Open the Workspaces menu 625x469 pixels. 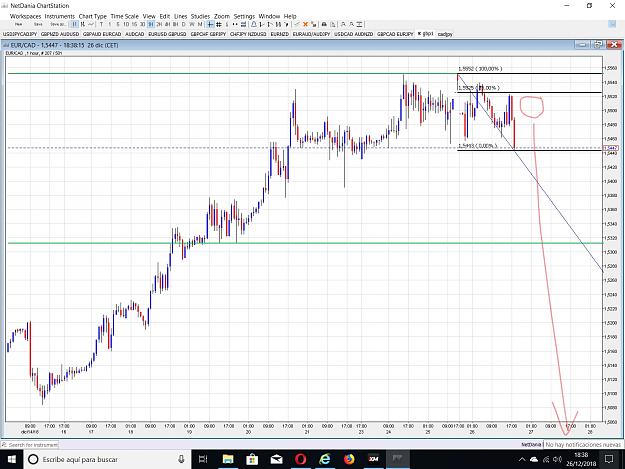(x=26, y=16)
